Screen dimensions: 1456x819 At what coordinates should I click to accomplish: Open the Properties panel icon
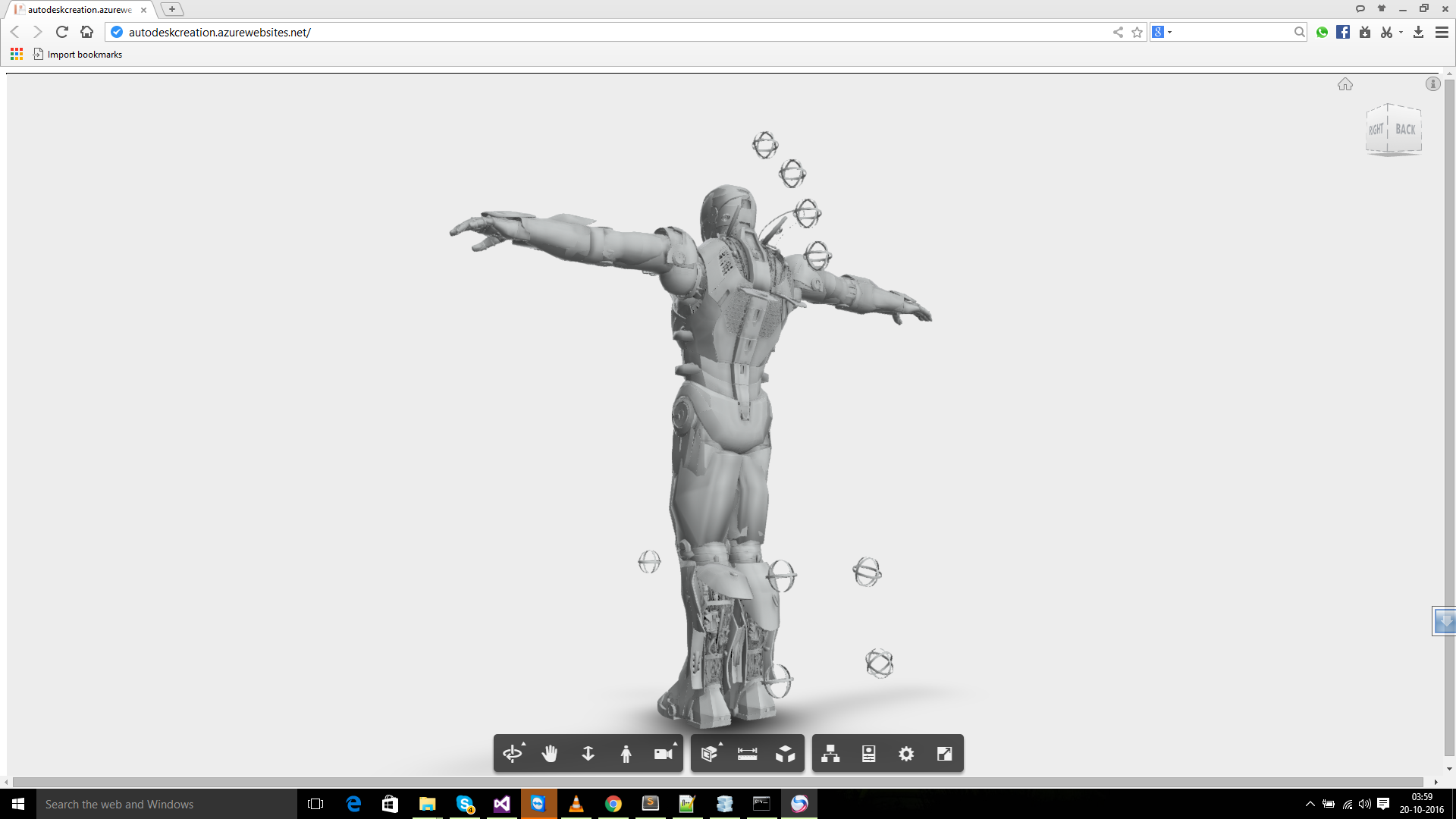(868, 754)
